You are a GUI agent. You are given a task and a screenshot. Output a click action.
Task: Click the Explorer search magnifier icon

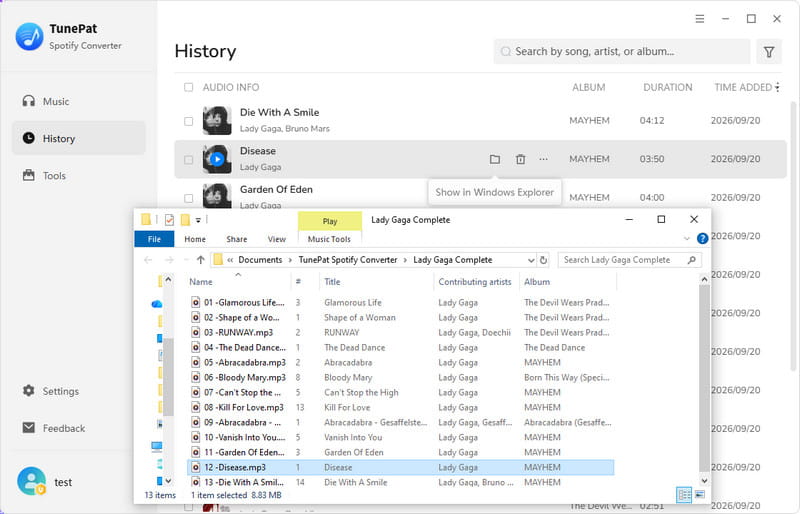point(691,260)
